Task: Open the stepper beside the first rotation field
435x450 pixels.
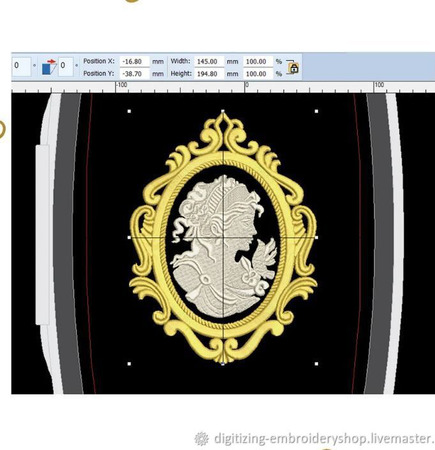Action: click(x=34, y=66)
